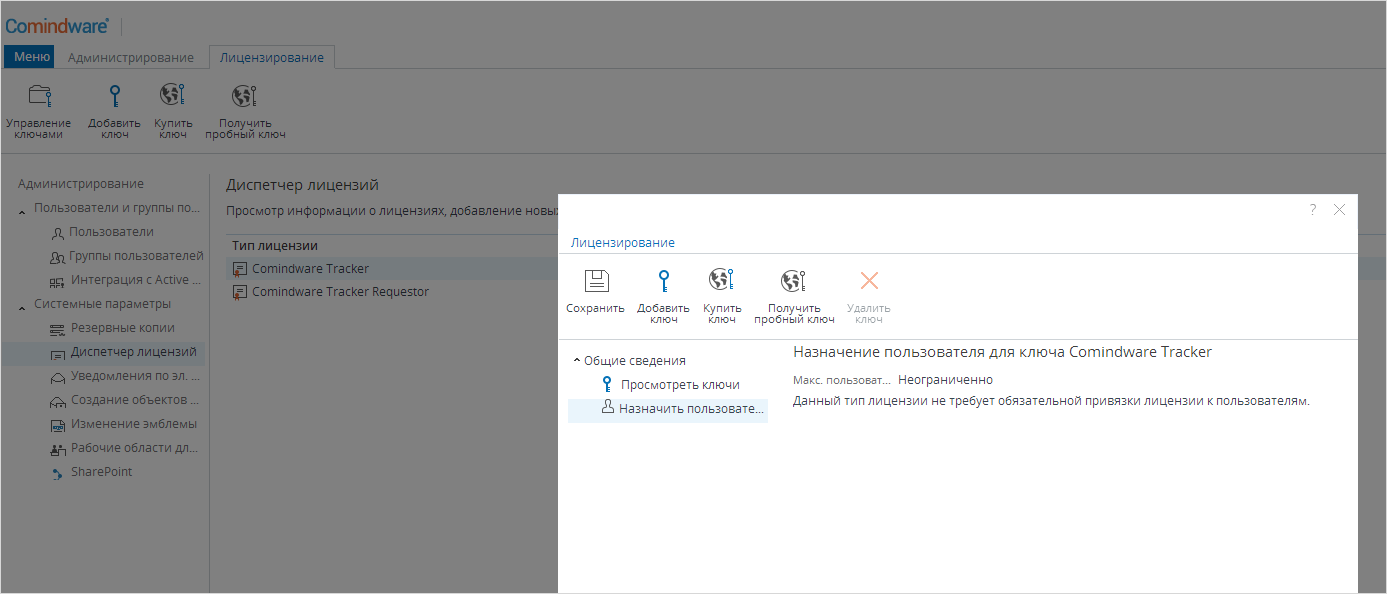The image size is (1387, 594).
Task: Click Save (Сохранить) floppy icon in dialog
Action: tap(596, 281)
